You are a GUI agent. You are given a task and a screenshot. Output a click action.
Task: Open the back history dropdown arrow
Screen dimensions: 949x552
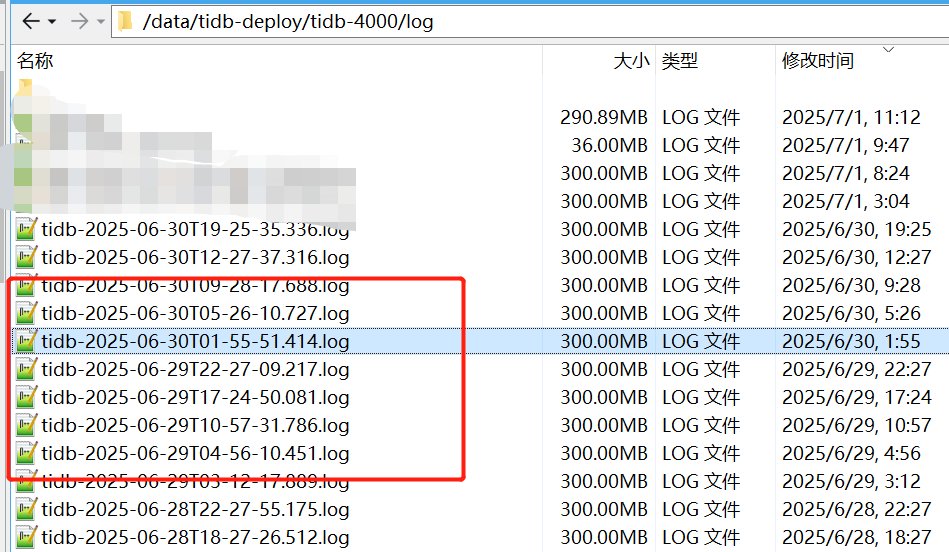[52, 22]
